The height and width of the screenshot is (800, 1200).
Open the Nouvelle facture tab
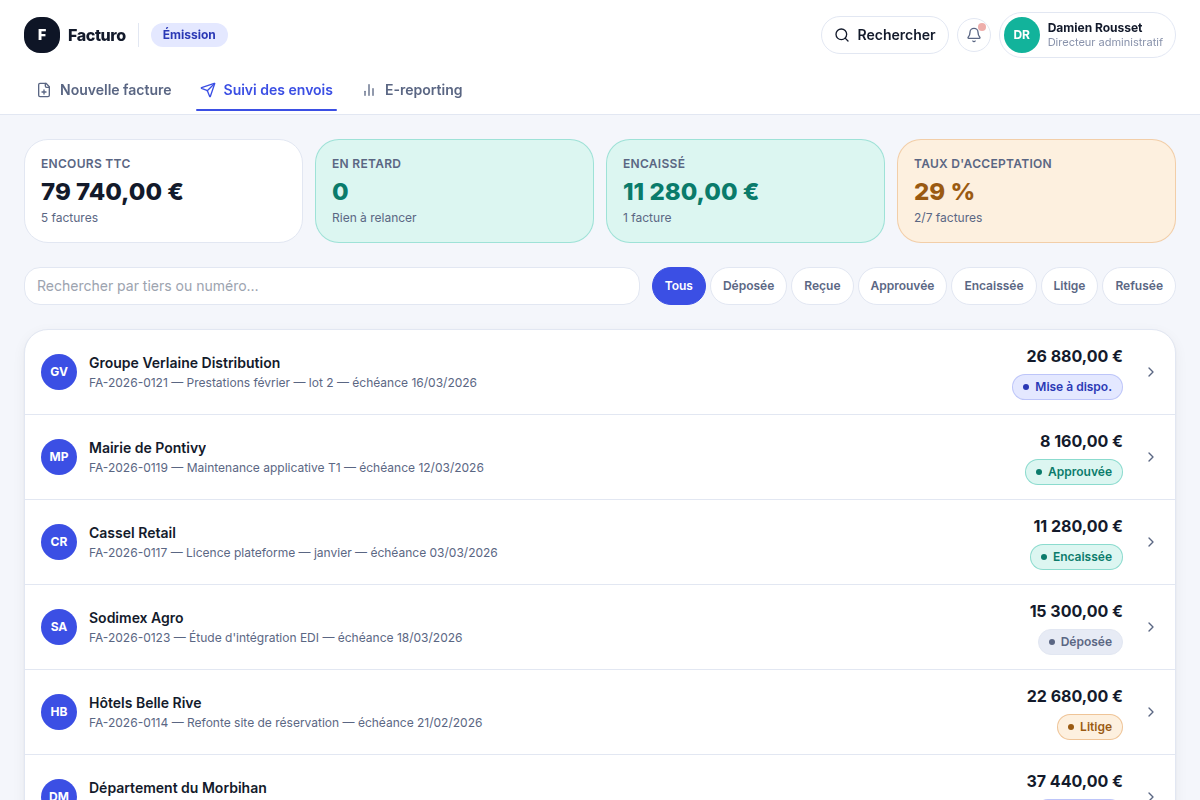(104, 90)
